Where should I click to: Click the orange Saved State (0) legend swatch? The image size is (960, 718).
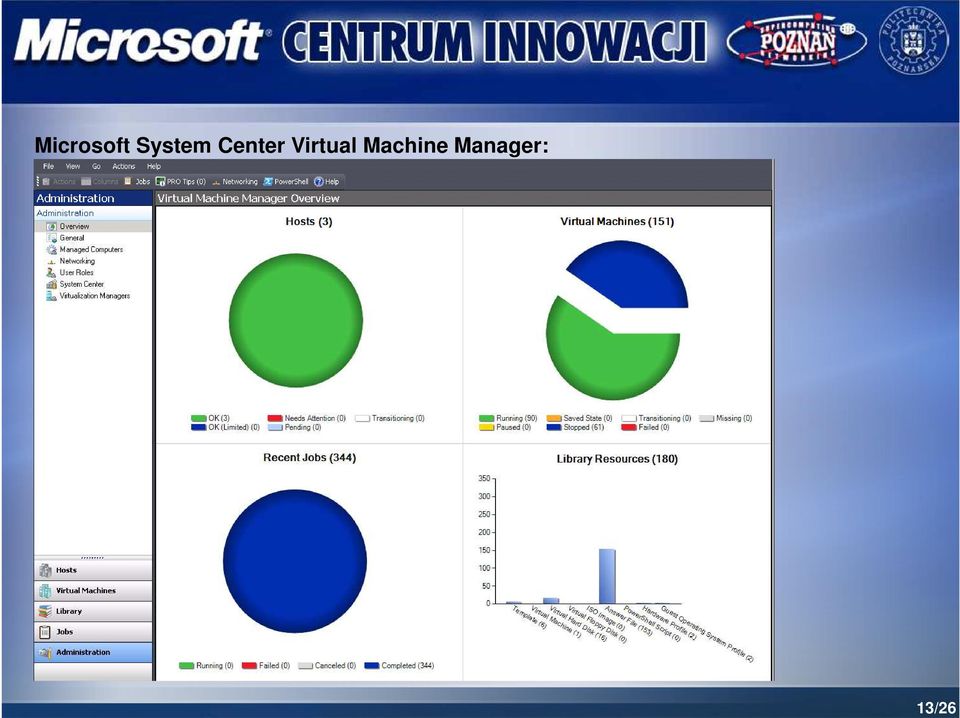tap(554, 419)
